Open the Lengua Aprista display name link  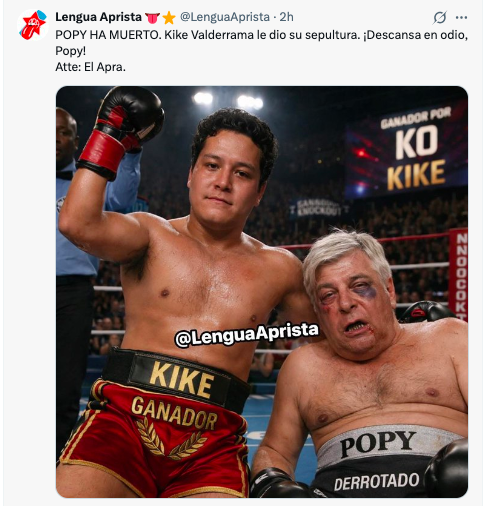click(98, 17)
